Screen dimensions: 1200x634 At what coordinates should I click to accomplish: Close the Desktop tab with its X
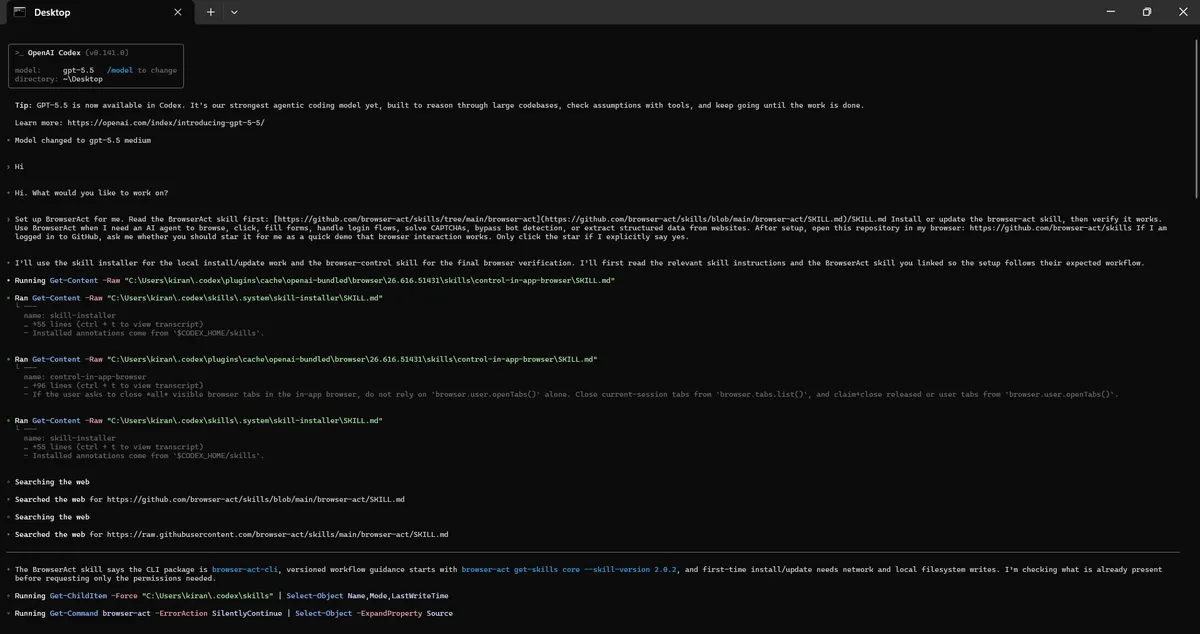(178, 12)
